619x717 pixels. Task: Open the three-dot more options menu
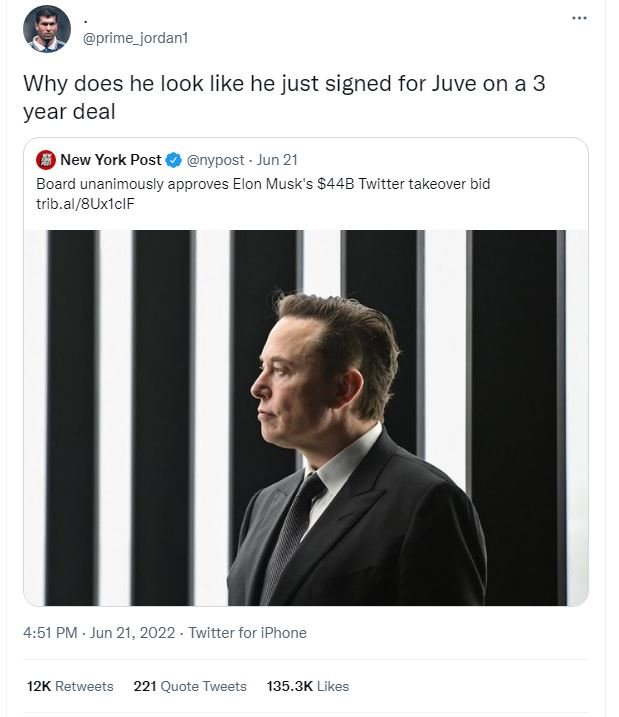click(578, 19)
